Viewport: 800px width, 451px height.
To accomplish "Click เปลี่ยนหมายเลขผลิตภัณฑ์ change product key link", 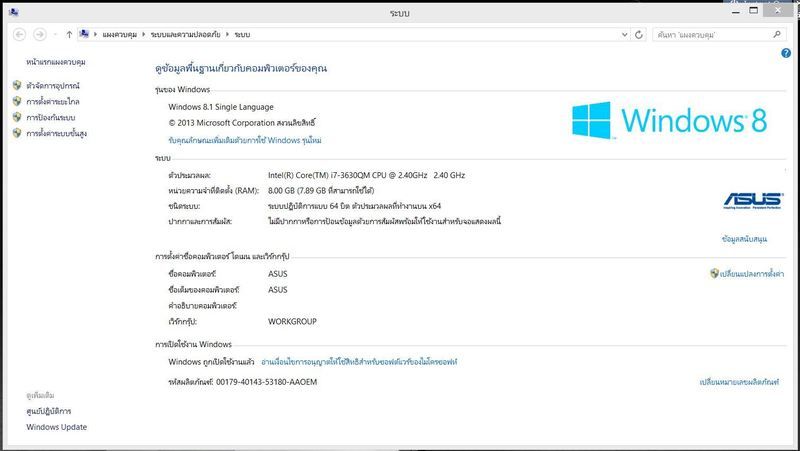I will [739, 382].
